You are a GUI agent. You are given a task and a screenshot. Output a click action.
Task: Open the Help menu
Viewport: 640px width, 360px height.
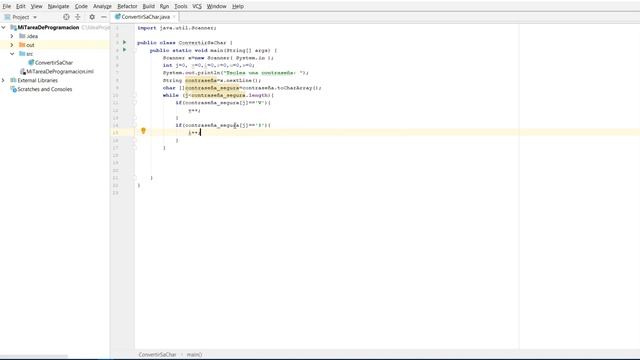click(x=238, y=7)
